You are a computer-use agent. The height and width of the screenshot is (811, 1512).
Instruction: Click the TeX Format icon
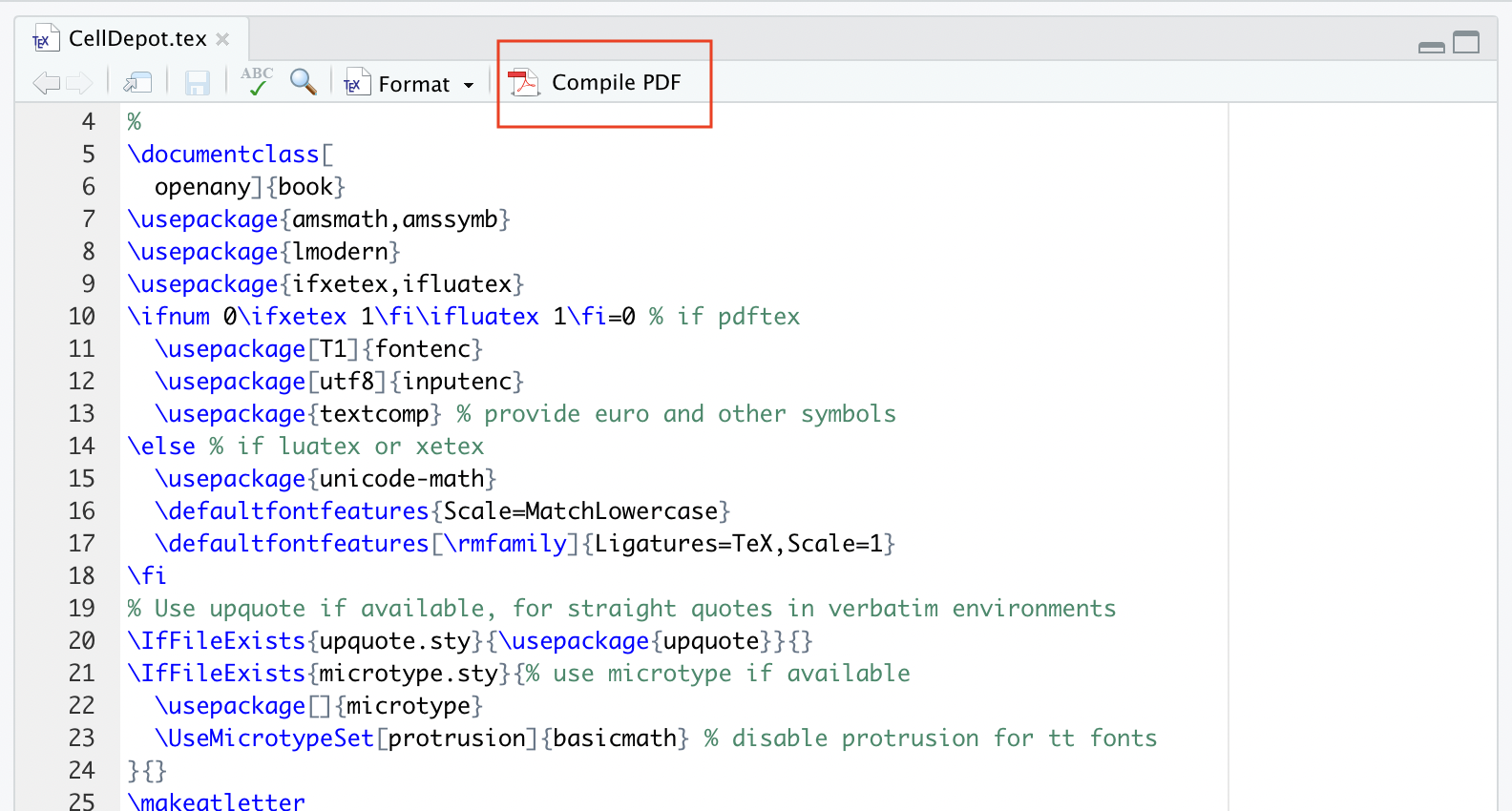356,83
